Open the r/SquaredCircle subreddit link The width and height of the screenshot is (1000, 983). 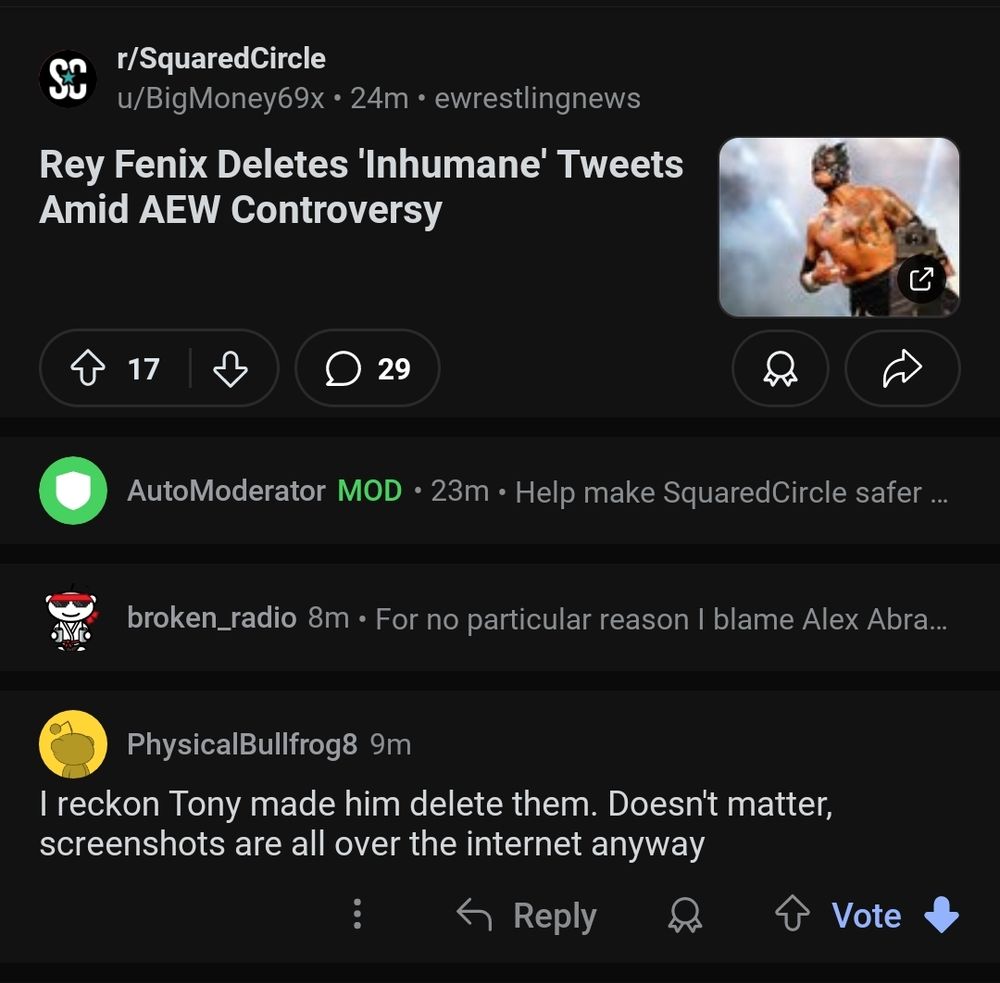click(x=221, y=58)
